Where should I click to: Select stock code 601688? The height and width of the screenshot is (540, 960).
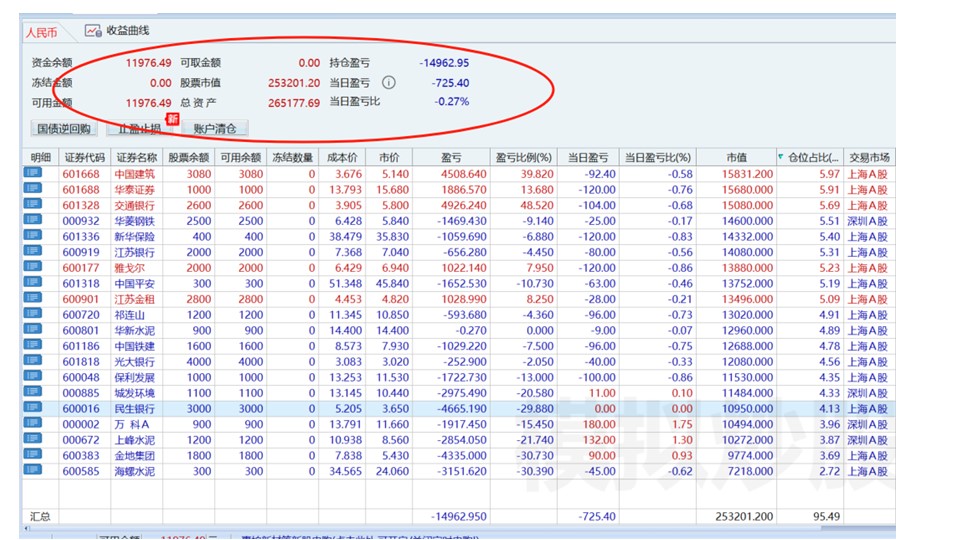(x=81, y=190)
